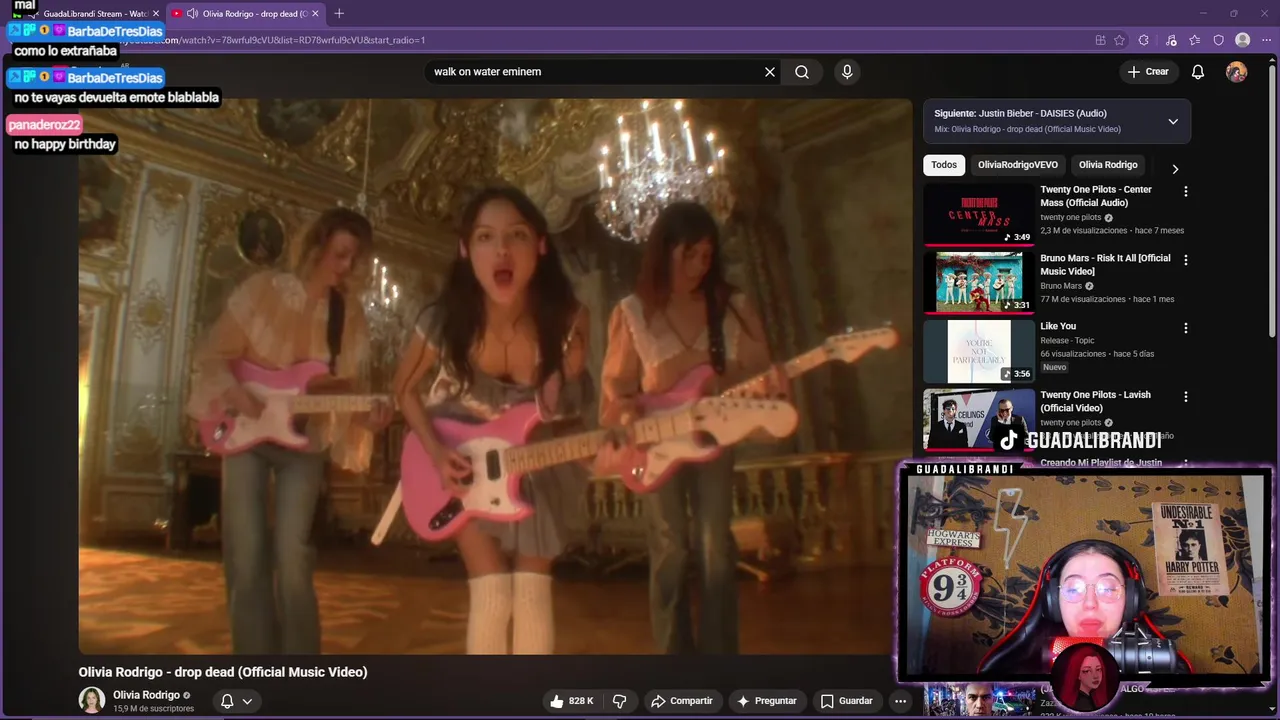Click the Release - Topic channel text
Image resolution: width=1280 pixels, height=720 pixels.
1067,340
